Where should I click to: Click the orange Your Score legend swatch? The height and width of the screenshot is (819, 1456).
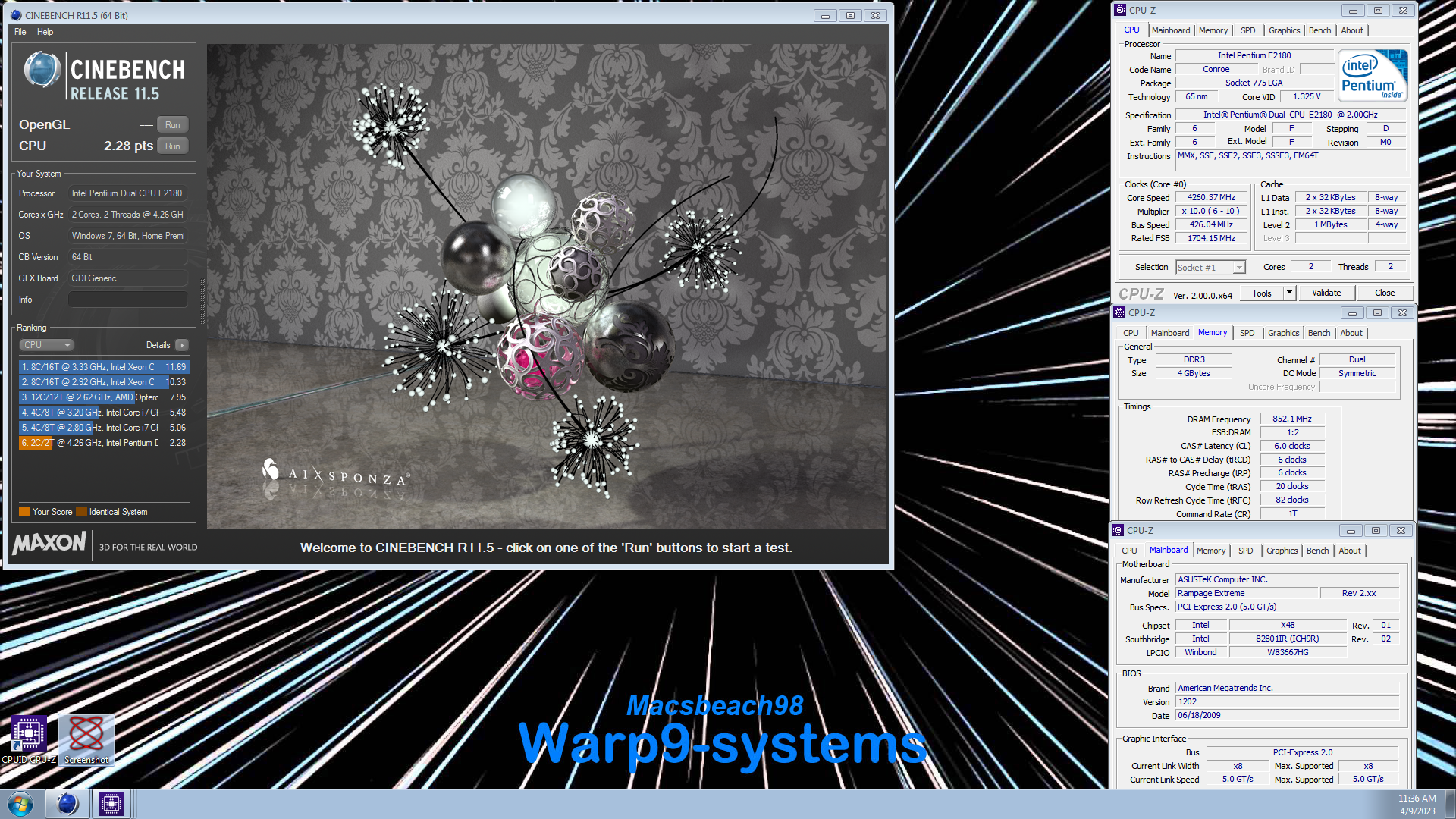24,512
